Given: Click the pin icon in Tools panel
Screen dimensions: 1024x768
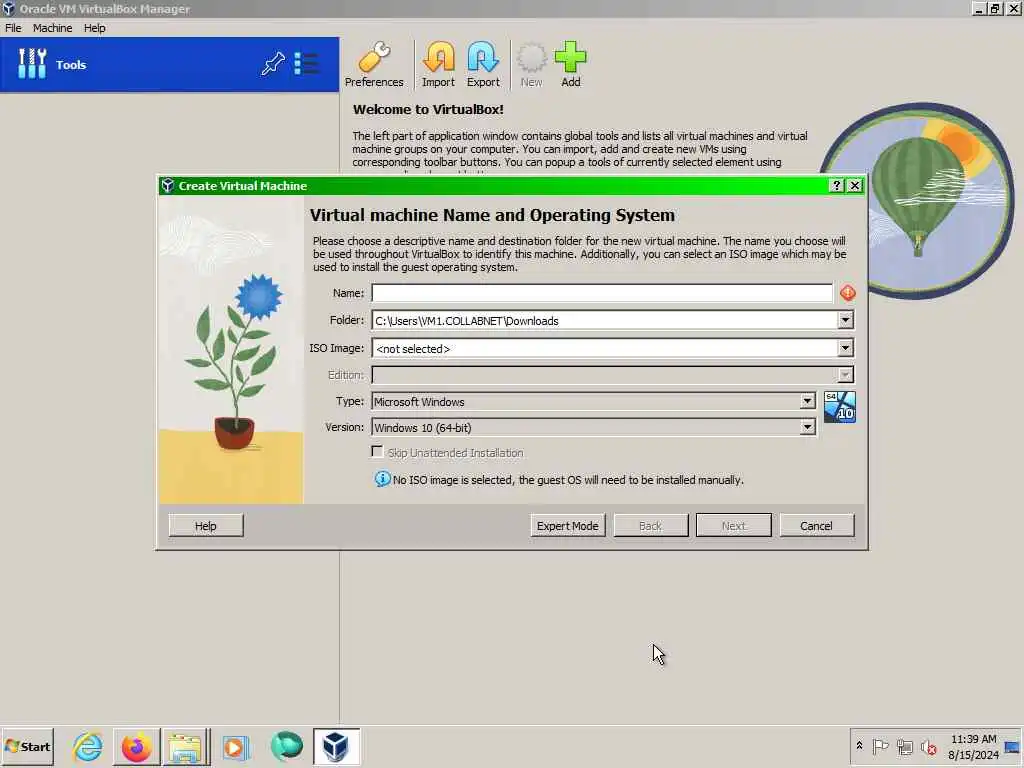Looking at the screenshot, I should click(273, 63).
